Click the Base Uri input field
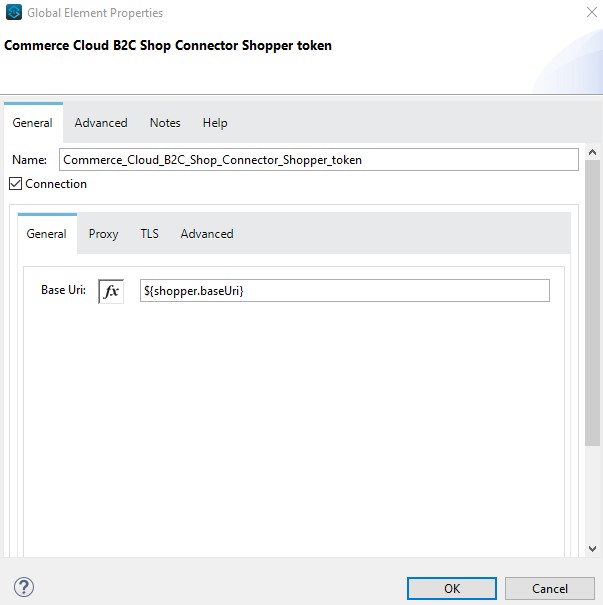The height and width of the screenshot is (605, 603). click(x=345, y=291)
